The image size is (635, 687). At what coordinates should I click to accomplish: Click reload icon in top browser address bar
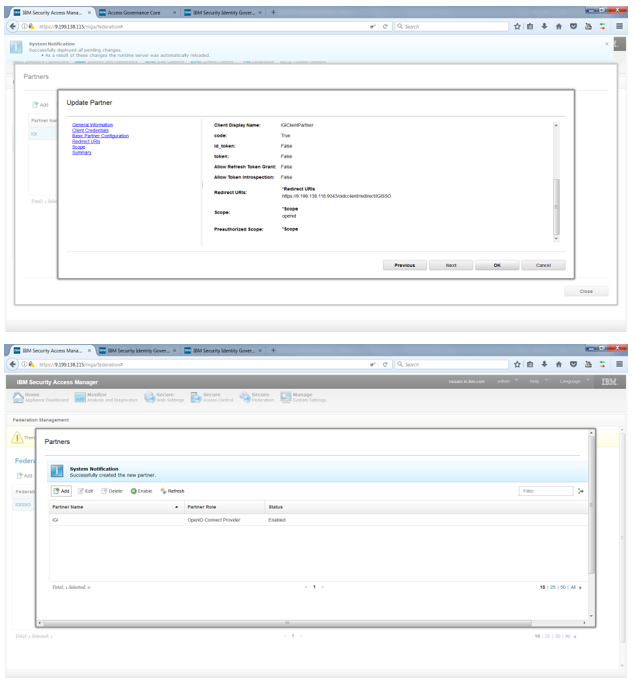tap(385, 27)
